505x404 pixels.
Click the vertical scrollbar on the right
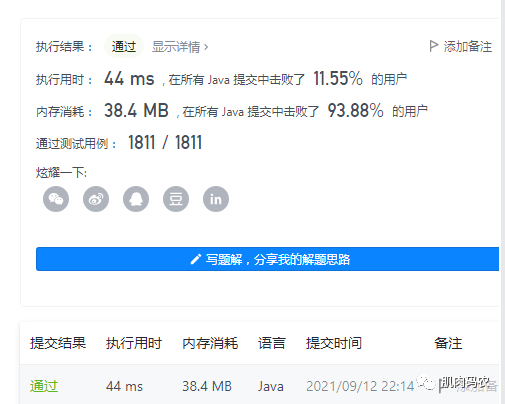click(503, 202)
